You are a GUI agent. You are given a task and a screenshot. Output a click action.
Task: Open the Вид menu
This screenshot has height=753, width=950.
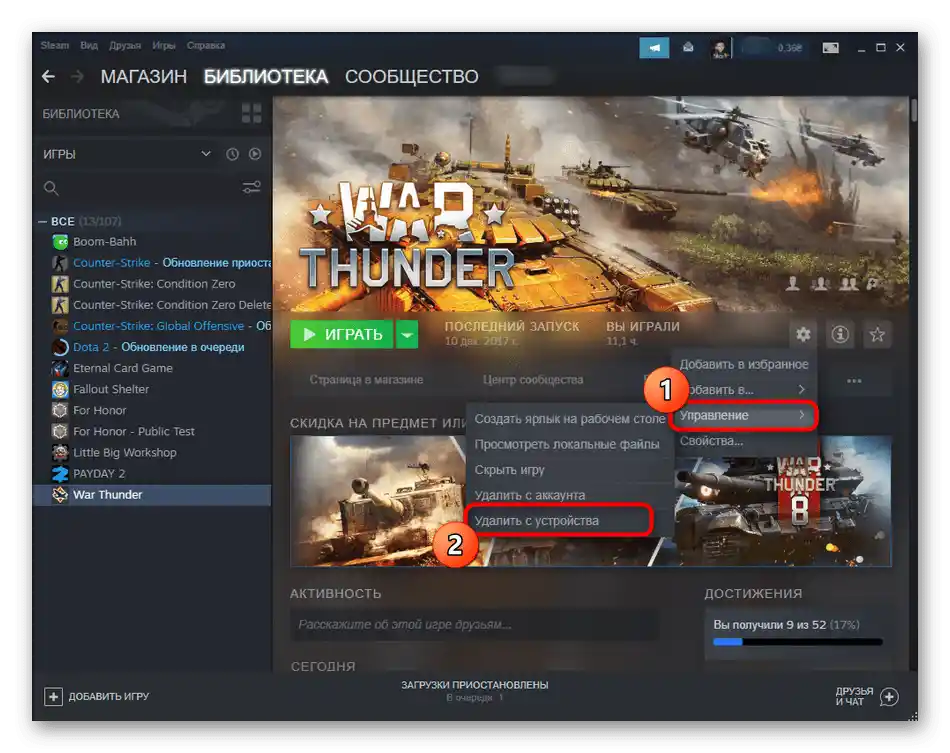[88, 45]
